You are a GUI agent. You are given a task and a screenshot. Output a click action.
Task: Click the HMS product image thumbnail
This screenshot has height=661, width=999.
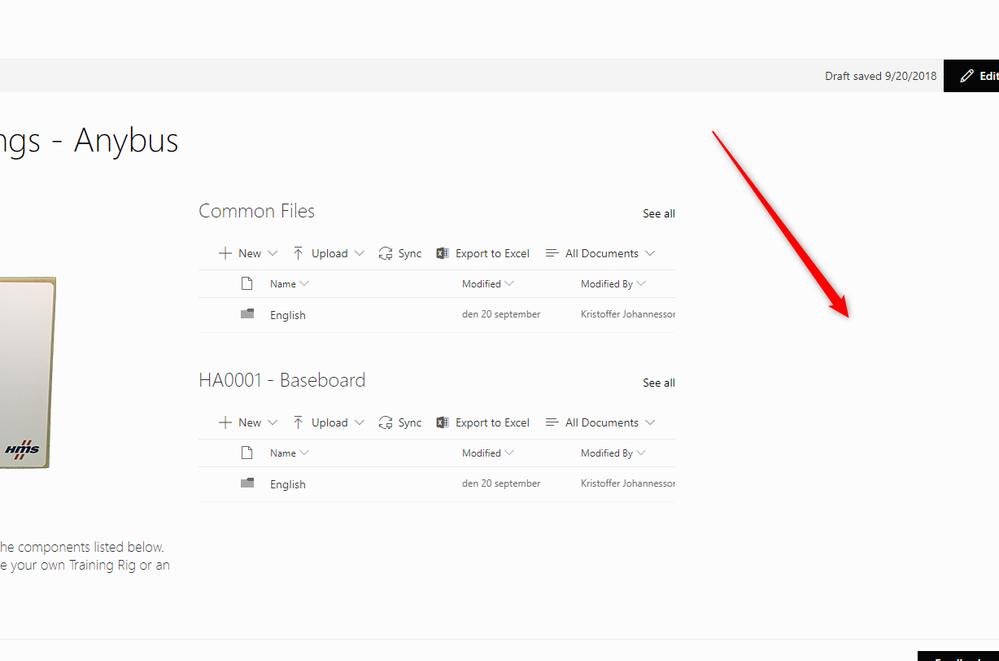click(25, 373)
